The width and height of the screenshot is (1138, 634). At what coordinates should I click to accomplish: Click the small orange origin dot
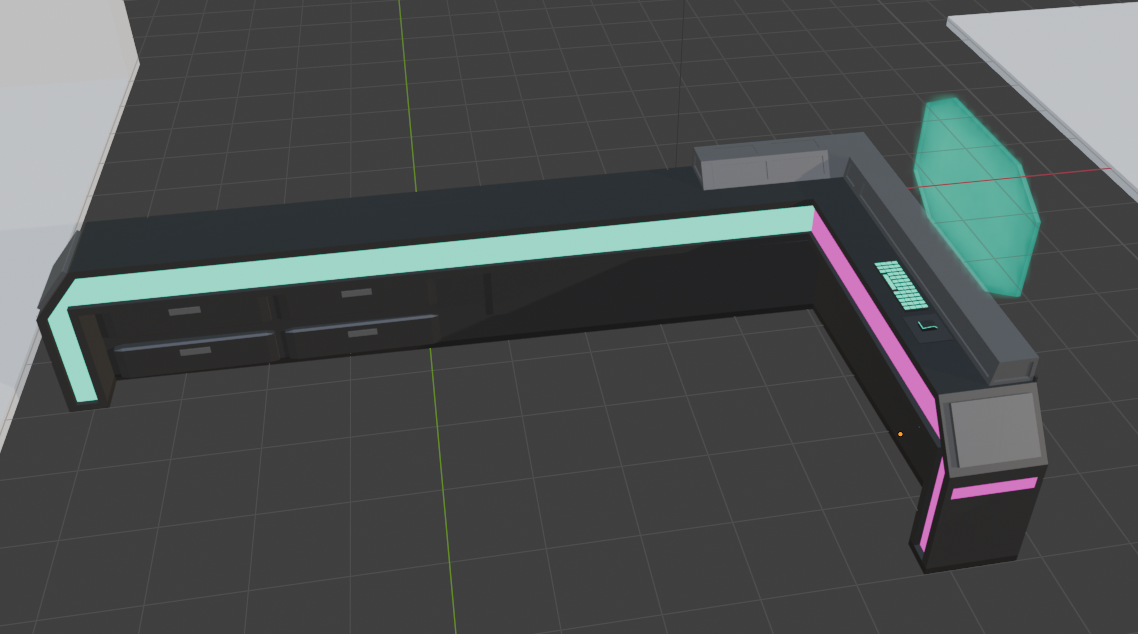[900, 434]
